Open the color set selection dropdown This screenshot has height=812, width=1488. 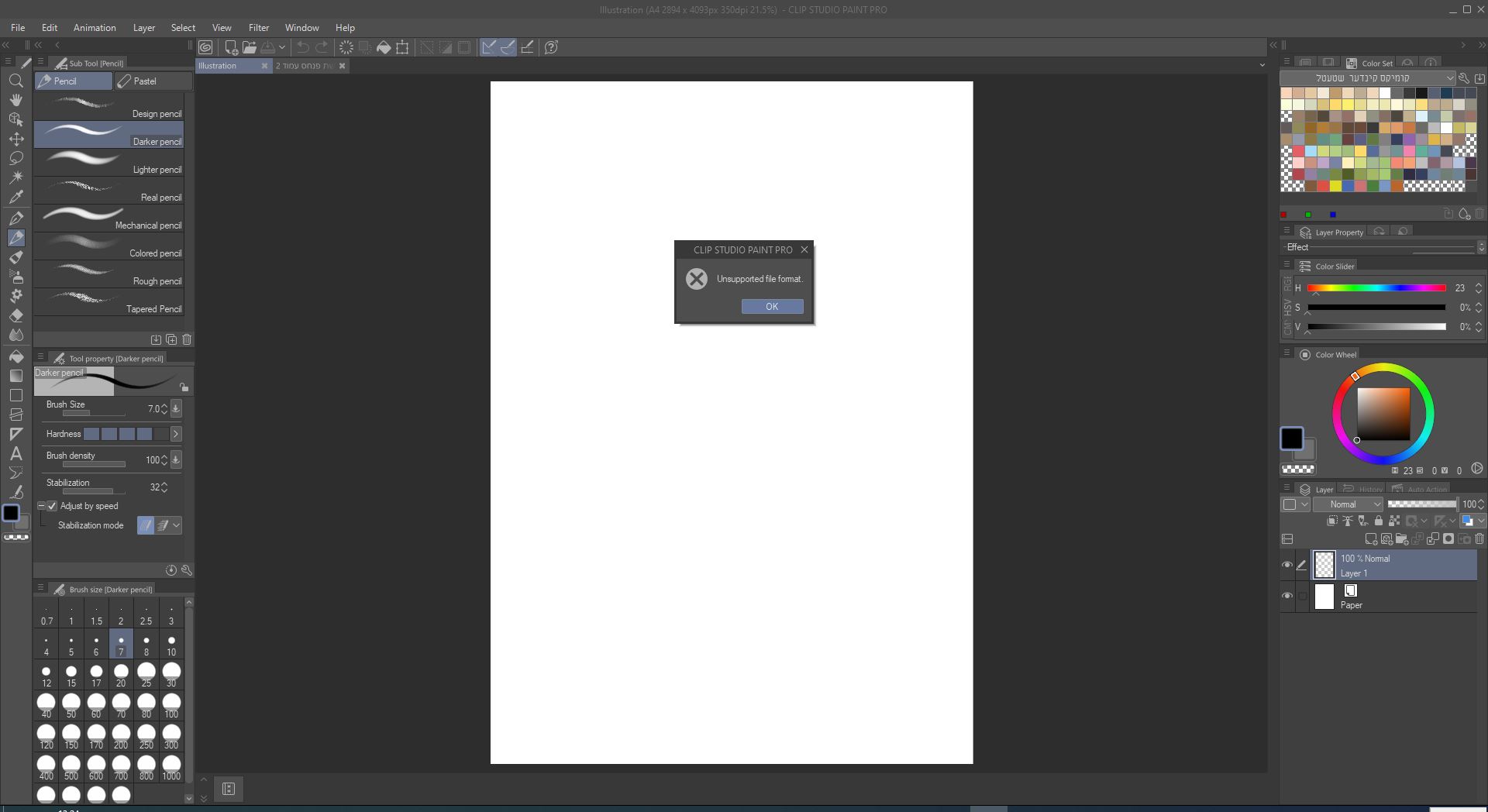(1368, 78)
